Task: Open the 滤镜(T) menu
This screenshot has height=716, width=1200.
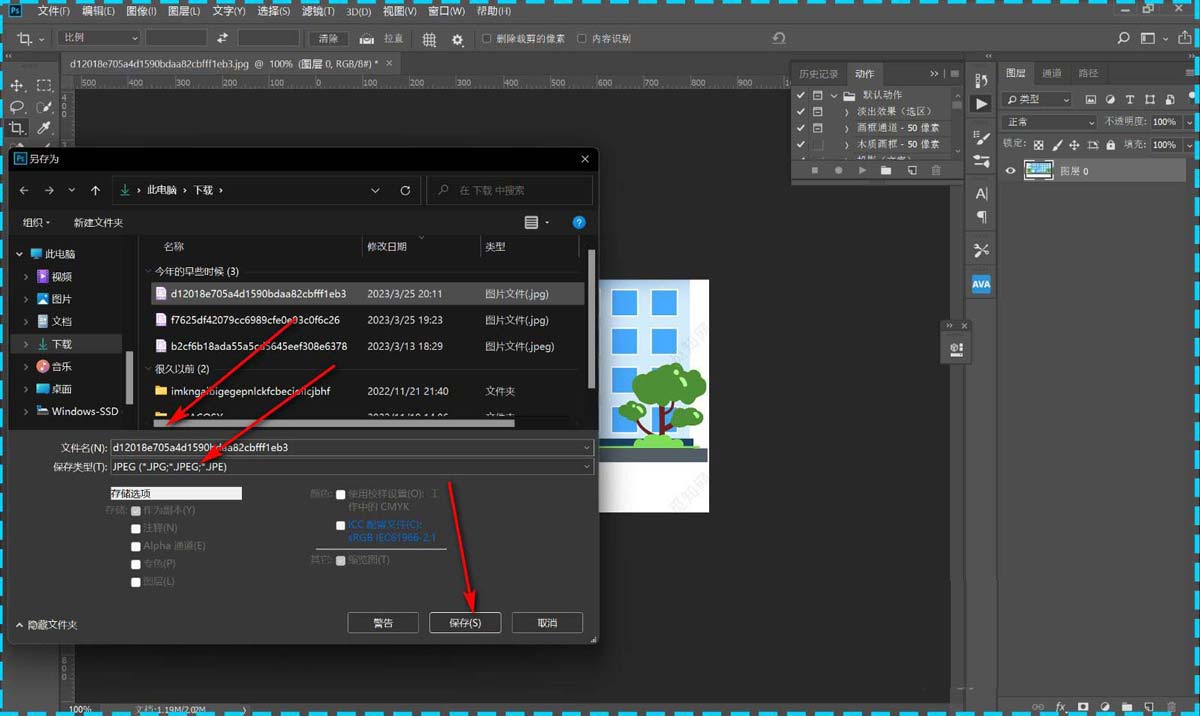Action: [318, 11]
